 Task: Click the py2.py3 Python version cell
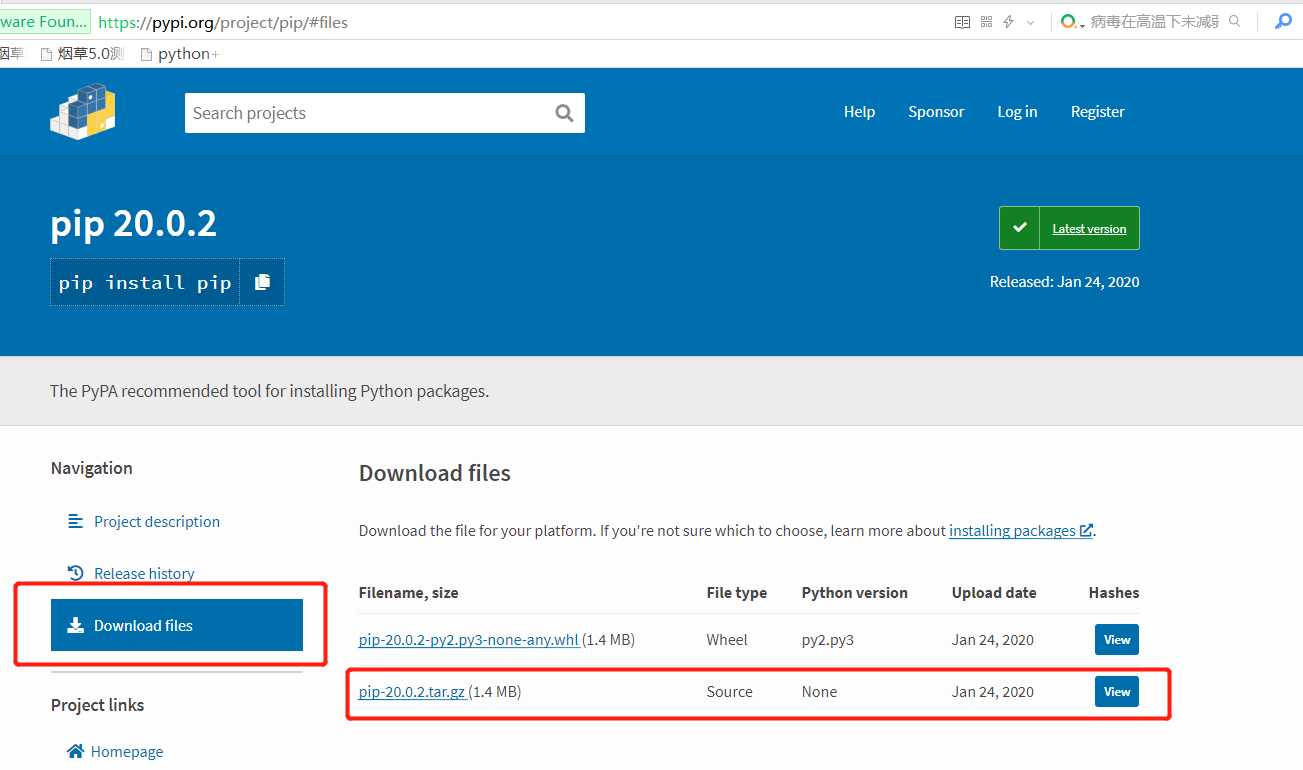coord(828,639)
